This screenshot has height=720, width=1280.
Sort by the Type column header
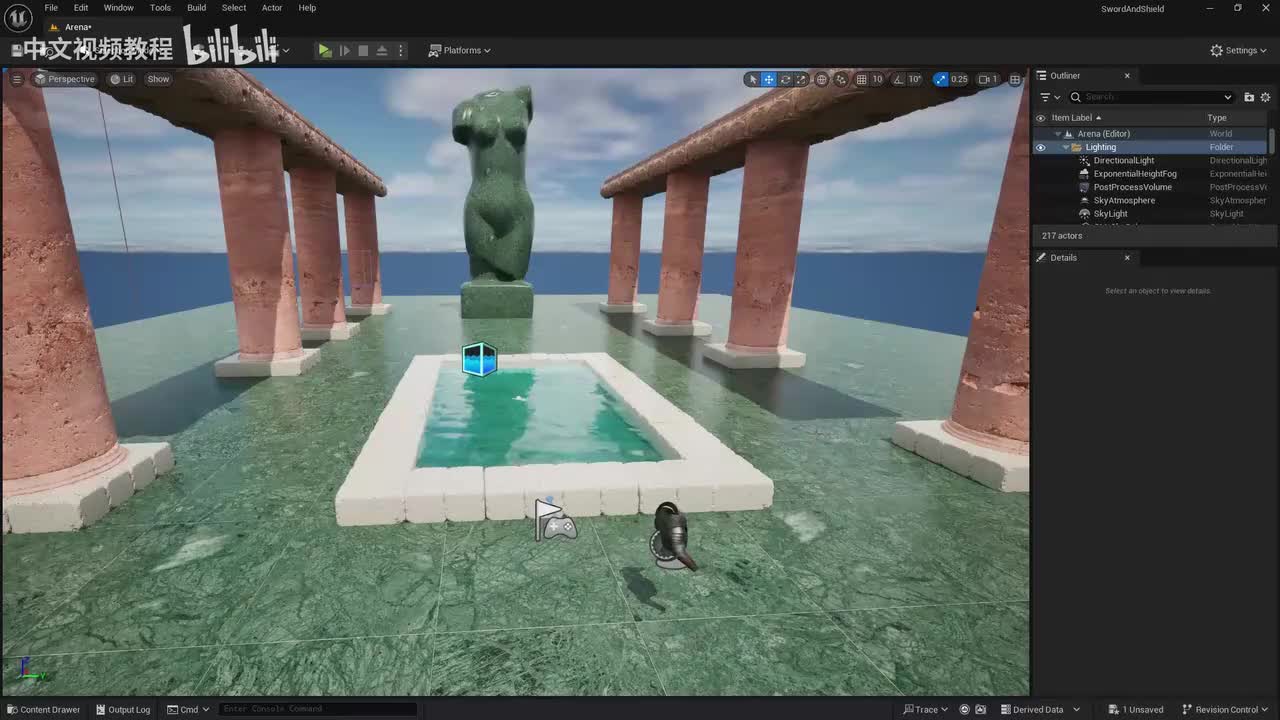[x=1217, y=118]
